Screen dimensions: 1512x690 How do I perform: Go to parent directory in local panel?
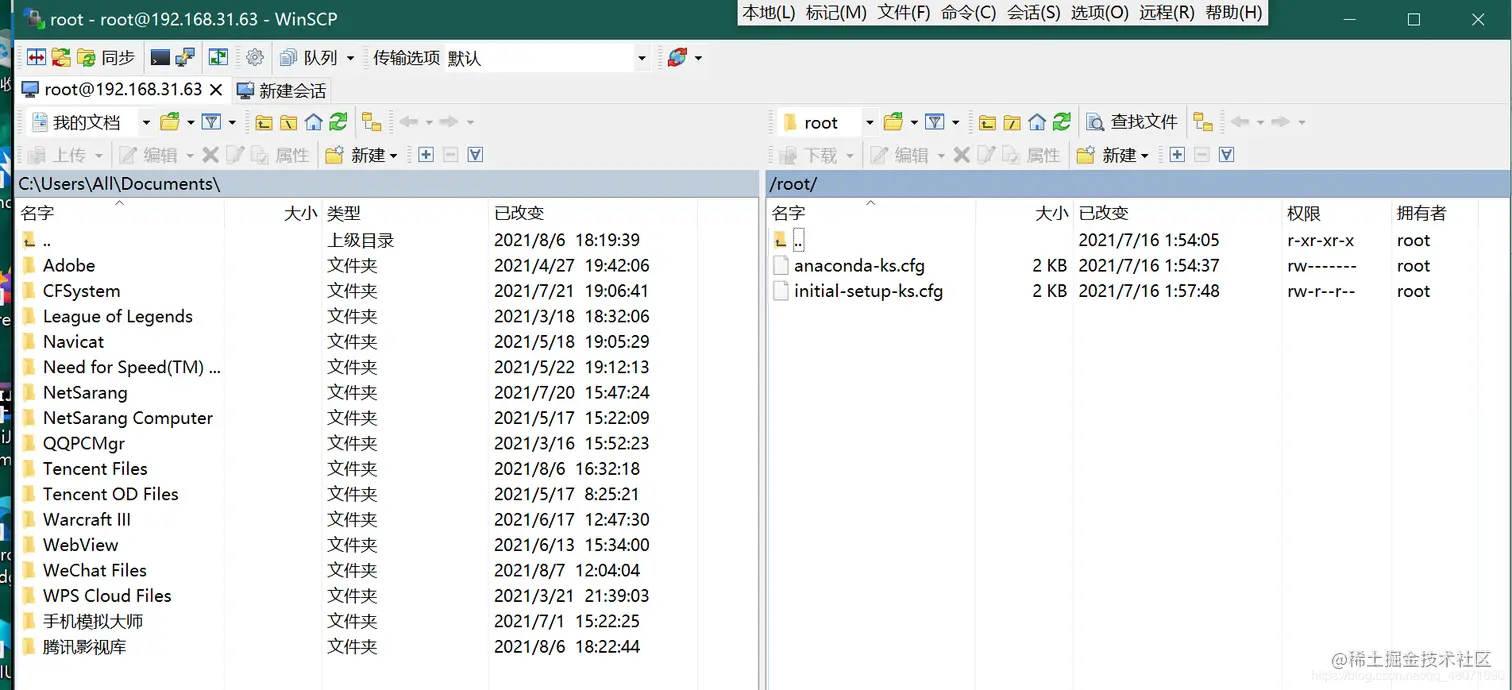click(x=264, y=122)
